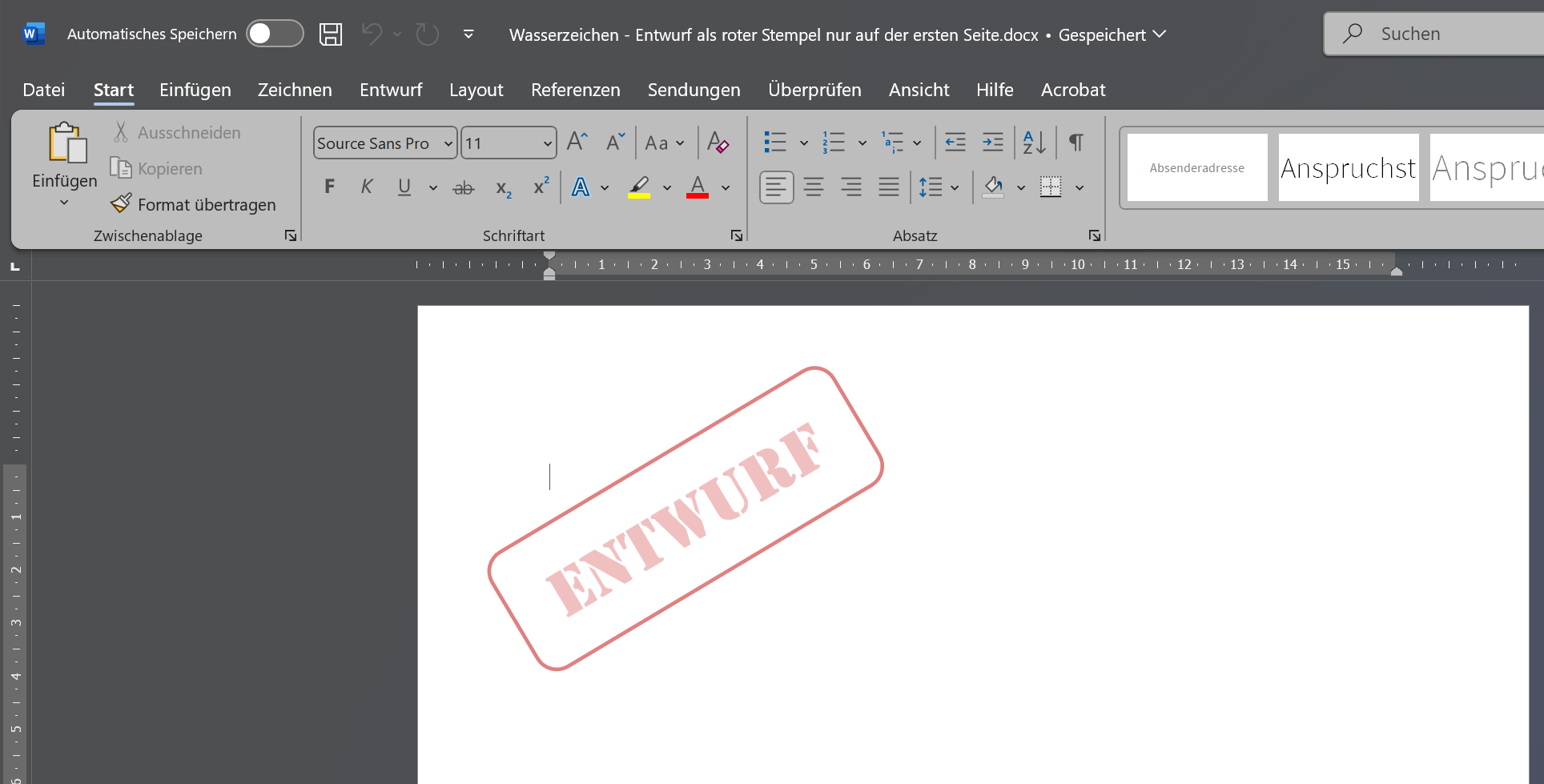The image size is (1544, 784).
Task: Expand Einfügen paste options arrow
Action: (64, 203)
